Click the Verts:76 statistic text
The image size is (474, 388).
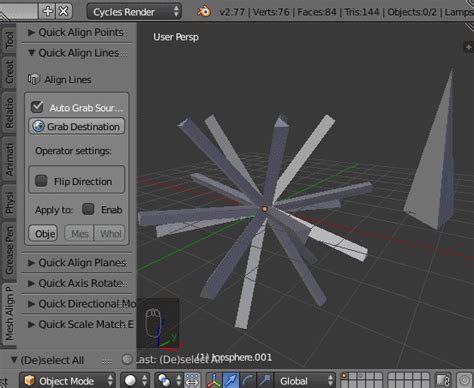point(271,12)
